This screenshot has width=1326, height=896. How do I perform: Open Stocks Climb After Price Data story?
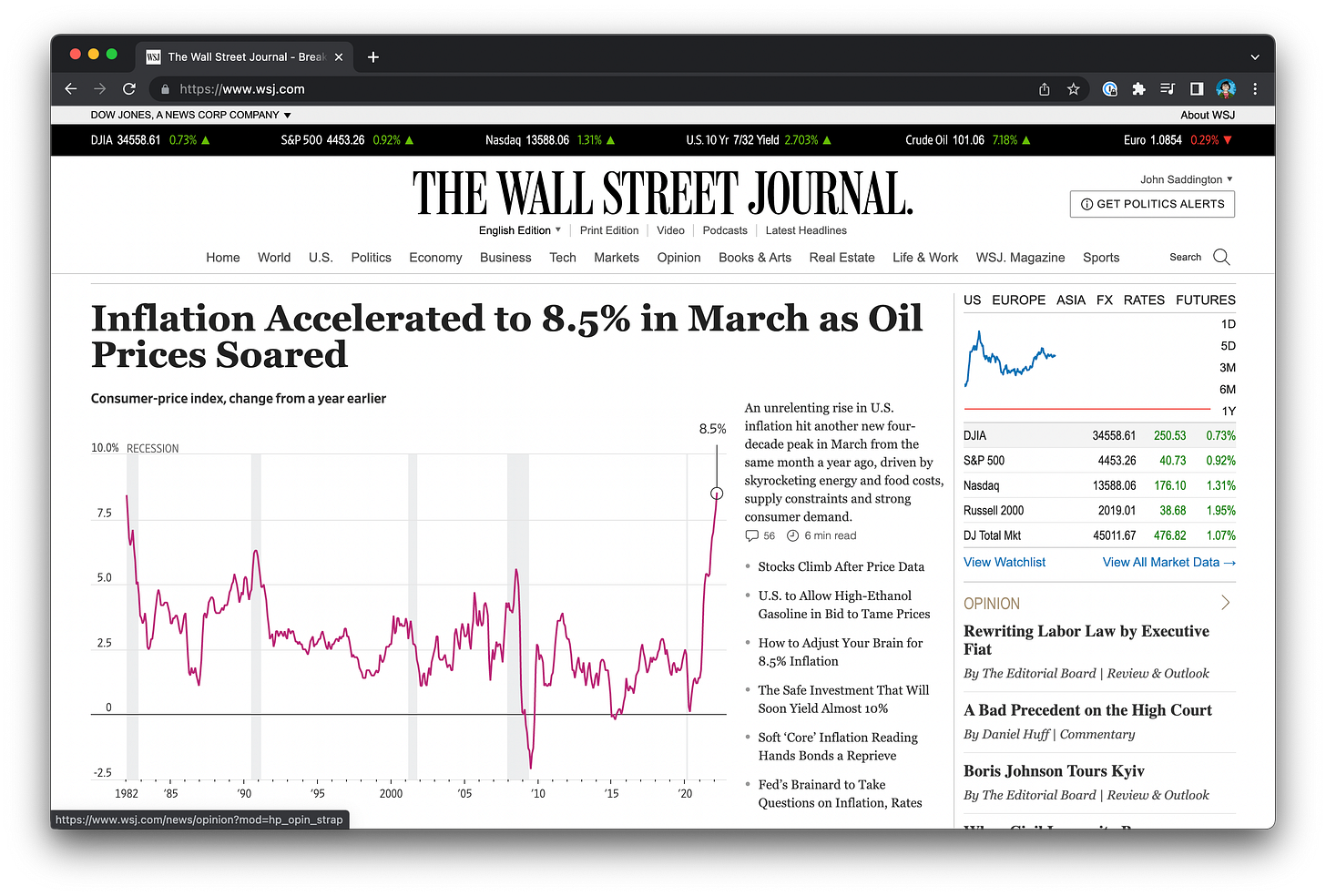pos(841,566)
